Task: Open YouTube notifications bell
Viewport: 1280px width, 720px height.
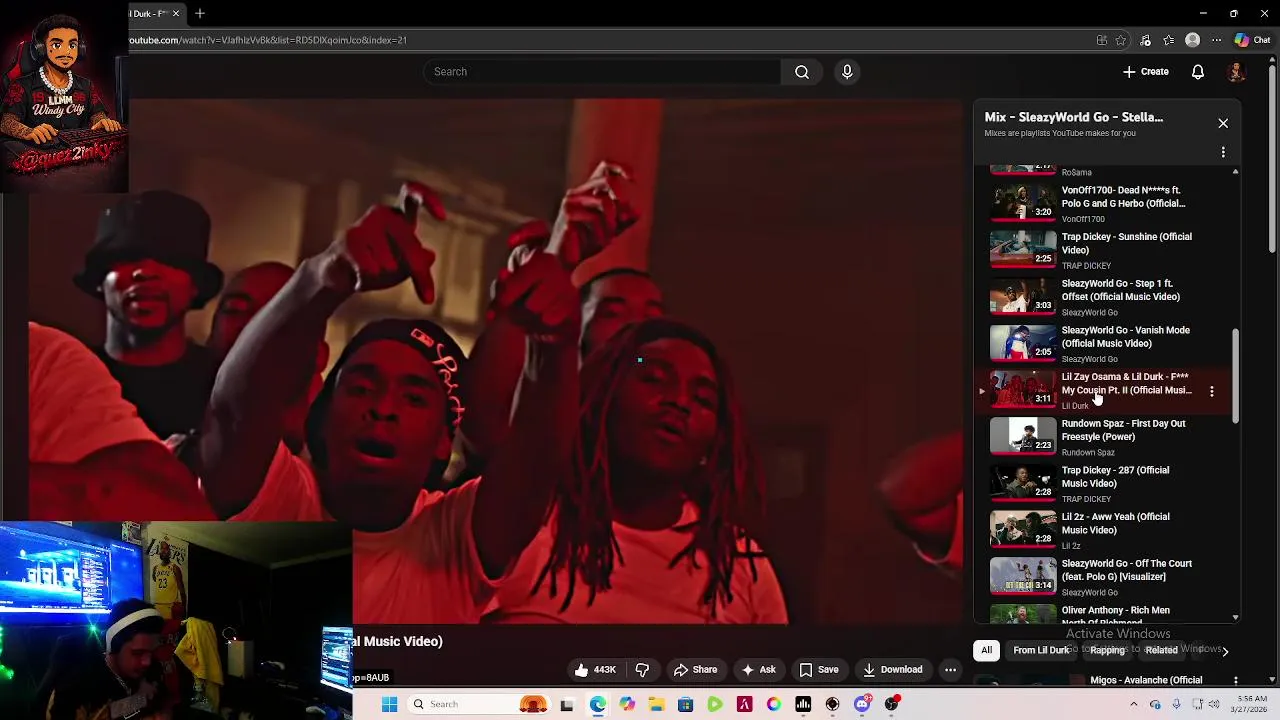Action: pos(1197,72)
